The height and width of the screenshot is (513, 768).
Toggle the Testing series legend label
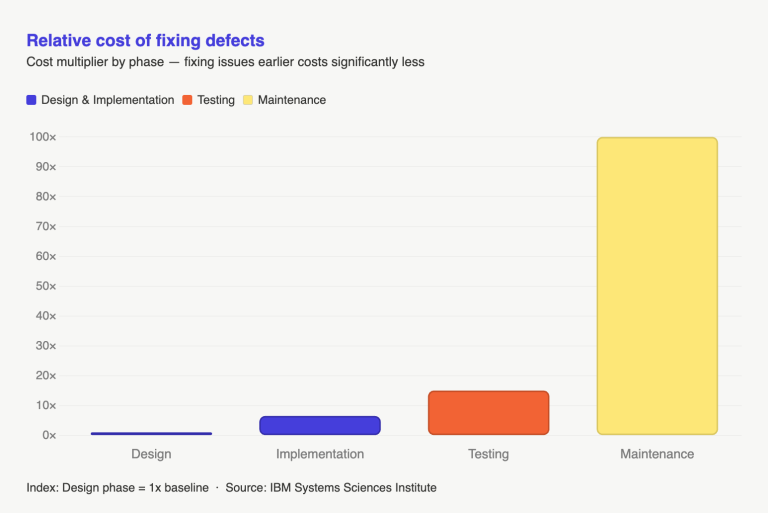click(x=216, y=100)
